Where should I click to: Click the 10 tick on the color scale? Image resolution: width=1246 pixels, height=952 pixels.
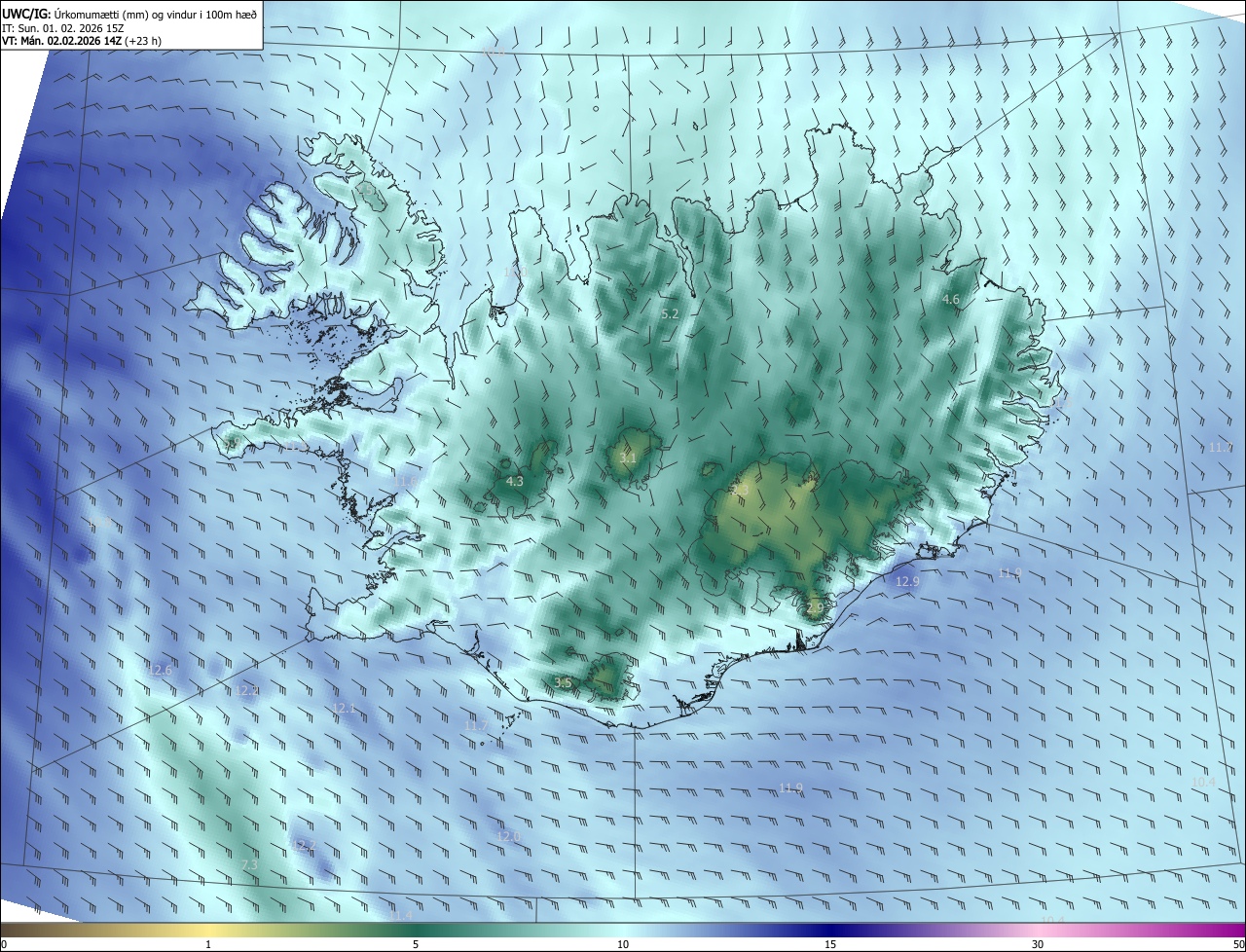coord(623,945)
